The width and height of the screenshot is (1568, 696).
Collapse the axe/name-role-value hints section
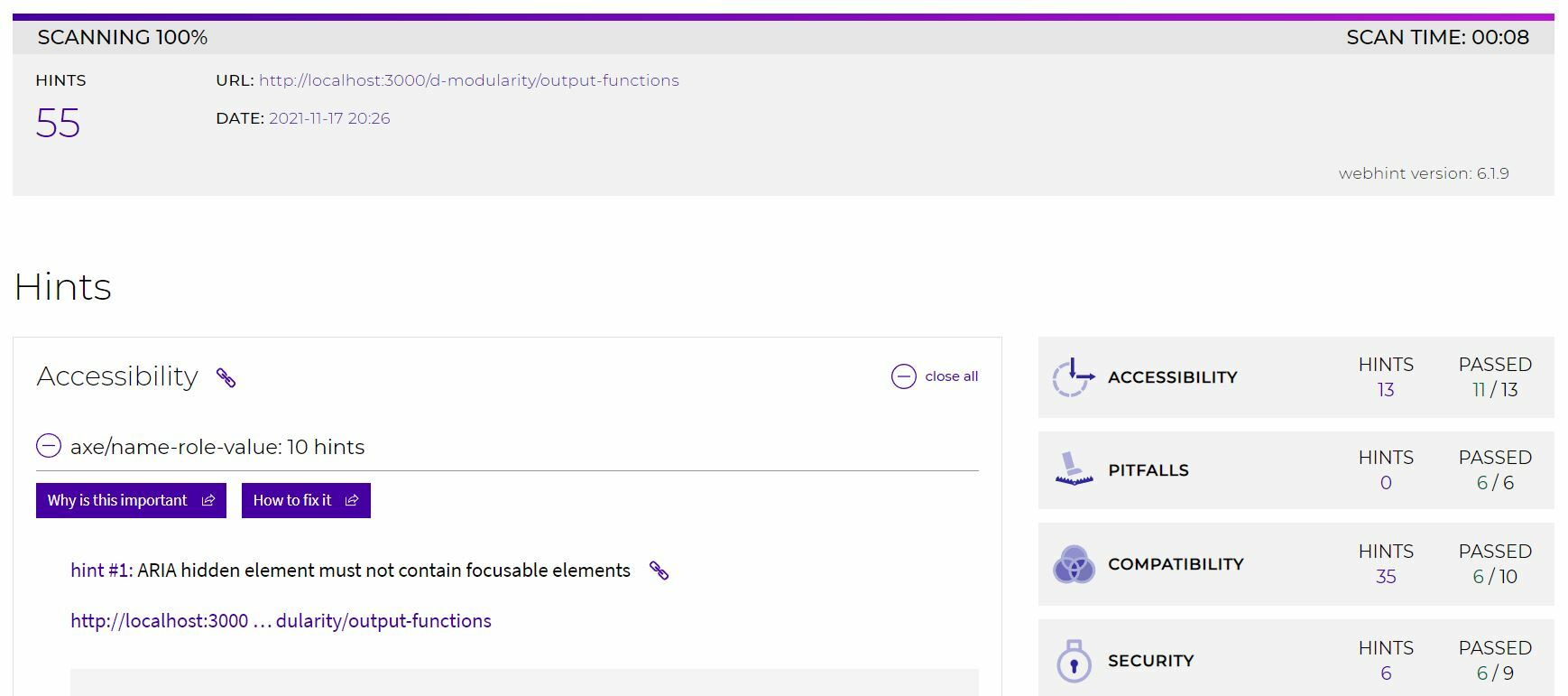[49, 446]
